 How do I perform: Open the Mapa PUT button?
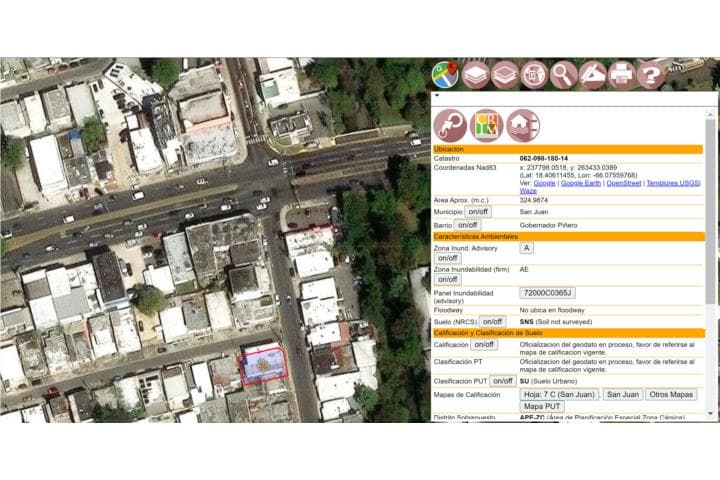coord(542,407)
